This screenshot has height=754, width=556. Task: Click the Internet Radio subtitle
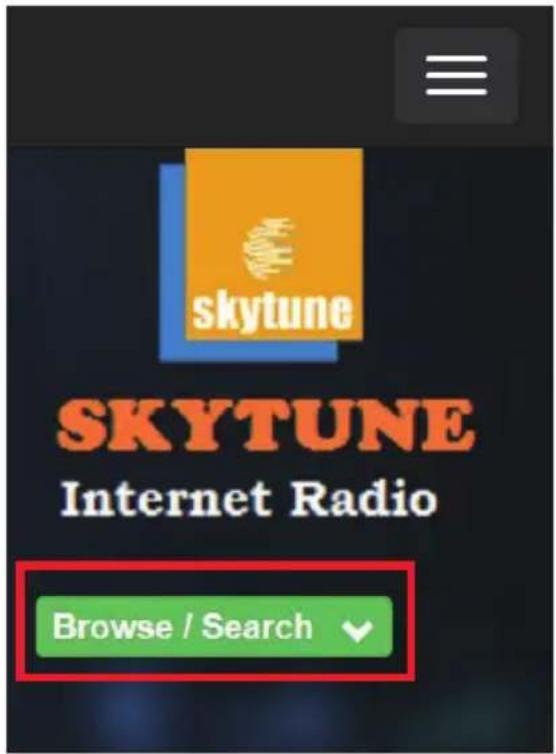(x=249, y=498)
